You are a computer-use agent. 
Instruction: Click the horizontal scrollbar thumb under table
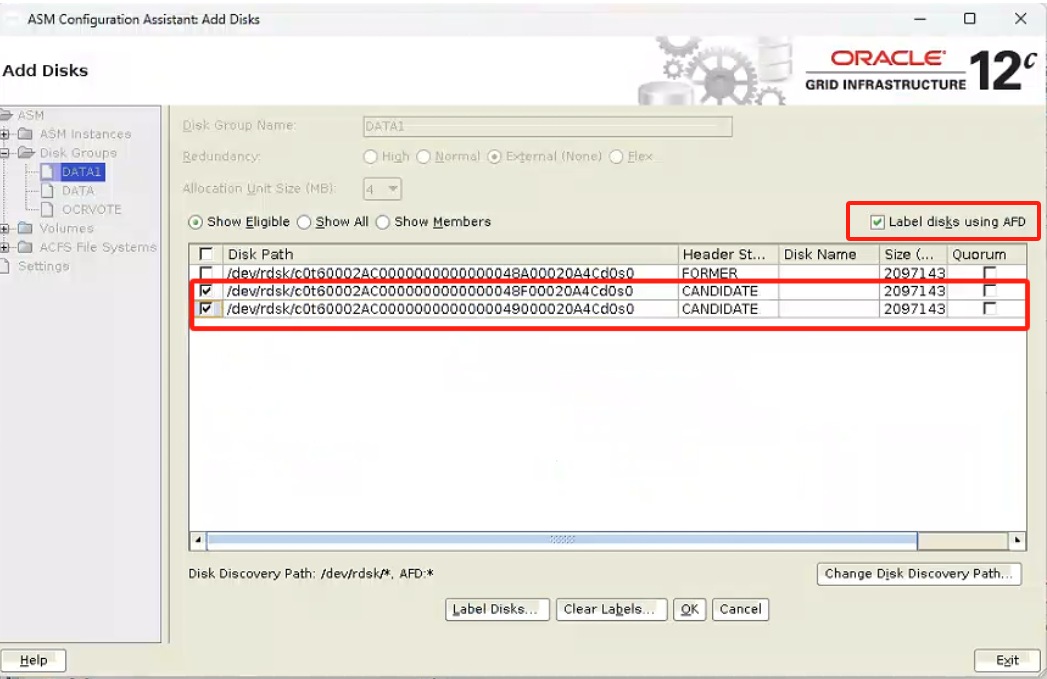pos(562,539)
